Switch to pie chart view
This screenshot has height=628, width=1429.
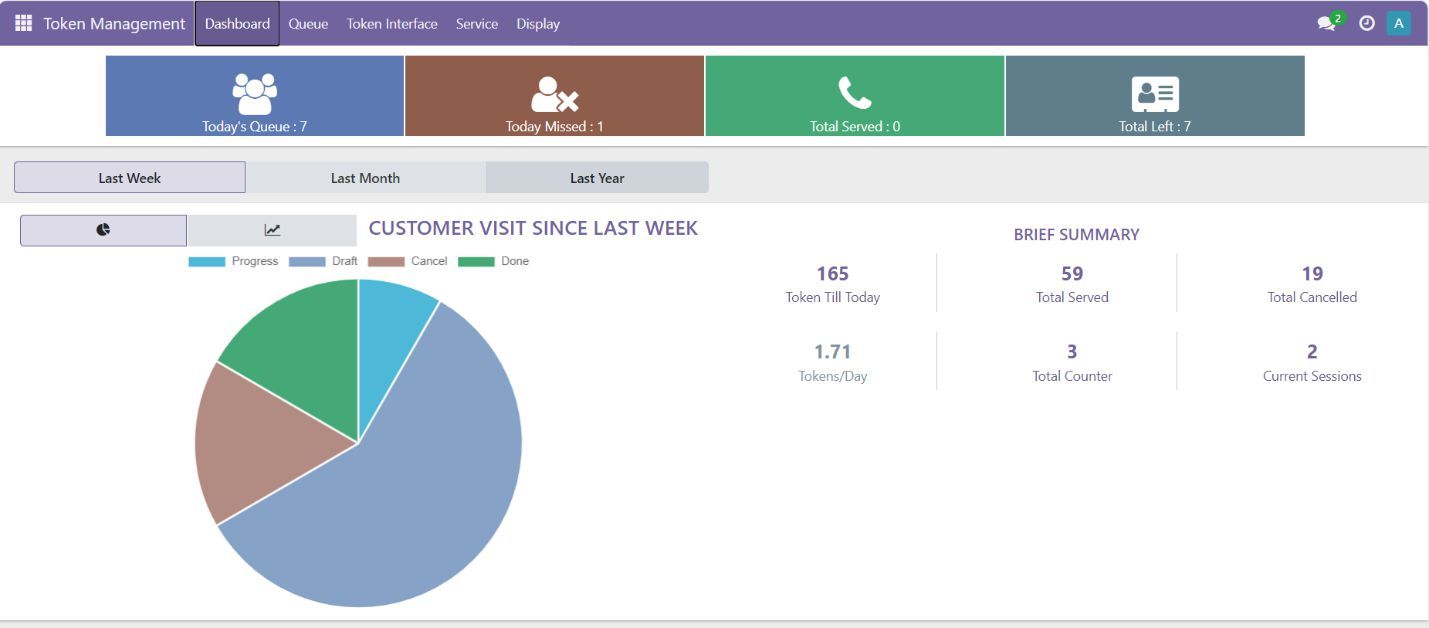click(103, 230)
